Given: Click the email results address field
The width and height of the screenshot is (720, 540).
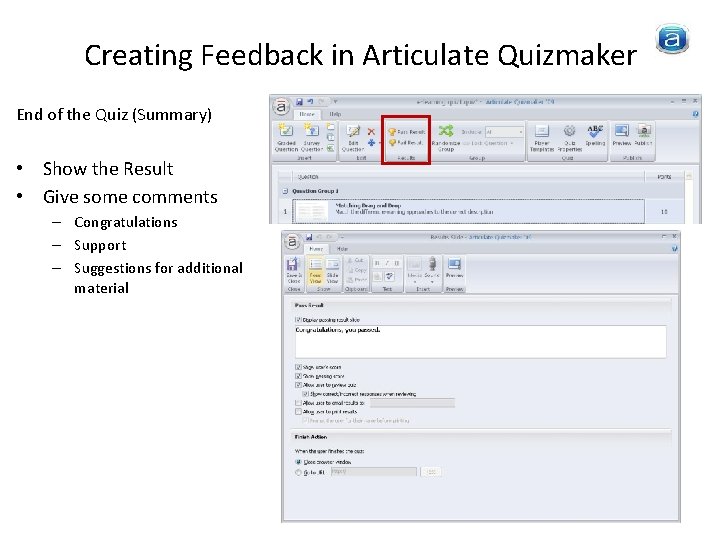Looking at the screenshot, I should [x=412, y=403].
